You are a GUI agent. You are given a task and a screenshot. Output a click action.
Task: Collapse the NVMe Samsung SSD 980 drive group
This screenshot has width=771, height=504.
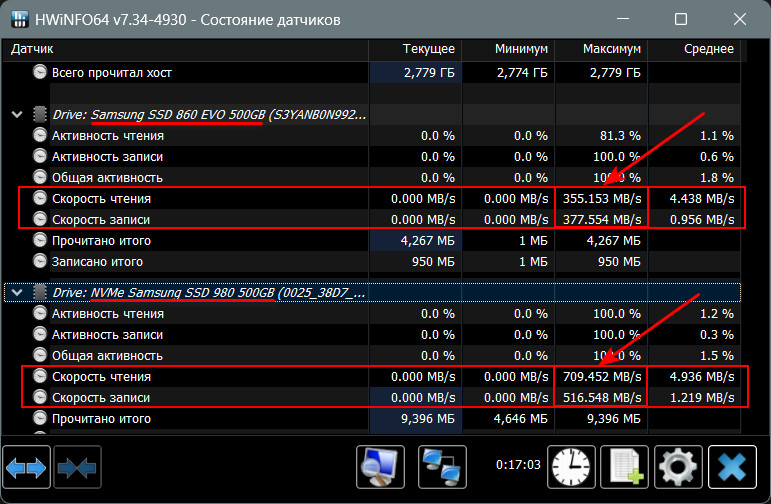17,293
